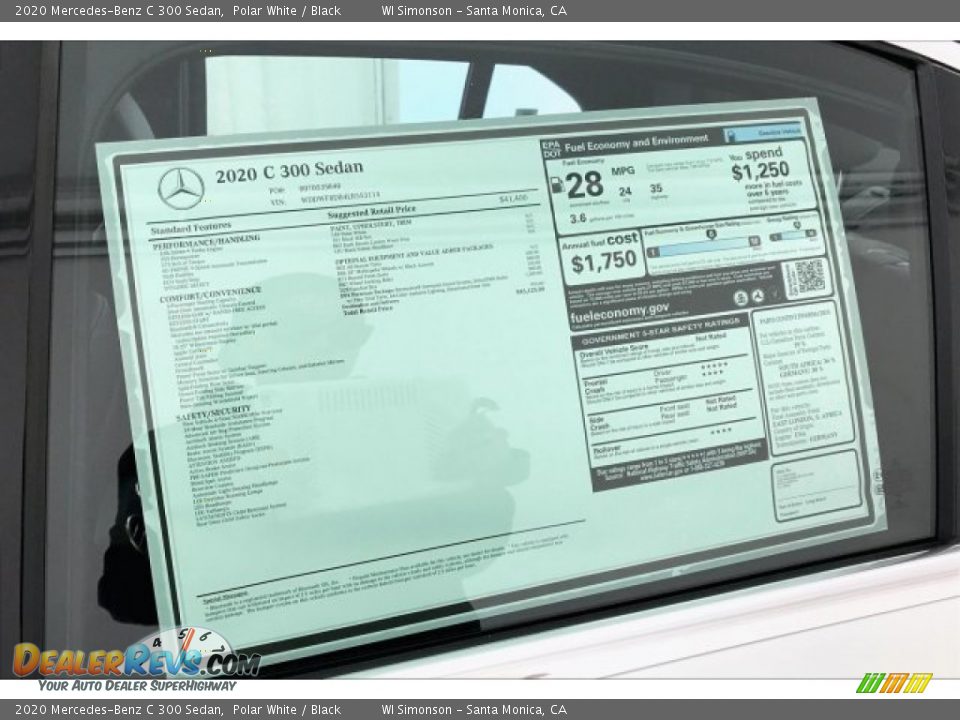Click the "COMFORT/CONVENIENCE" section heading
Viewport: 960px width, 720px height.
pyautogui.click(x=211, y=294)
